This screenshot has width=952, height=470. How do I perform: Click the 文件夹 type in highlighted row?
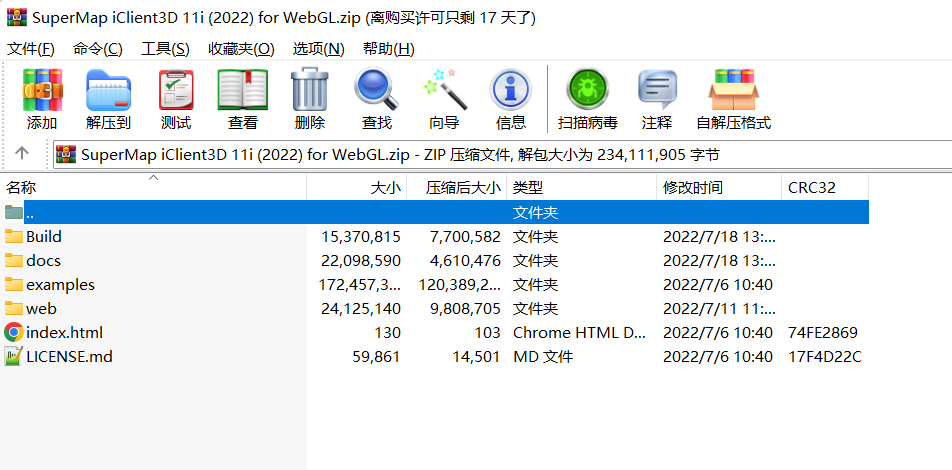[x=536, y=213]
